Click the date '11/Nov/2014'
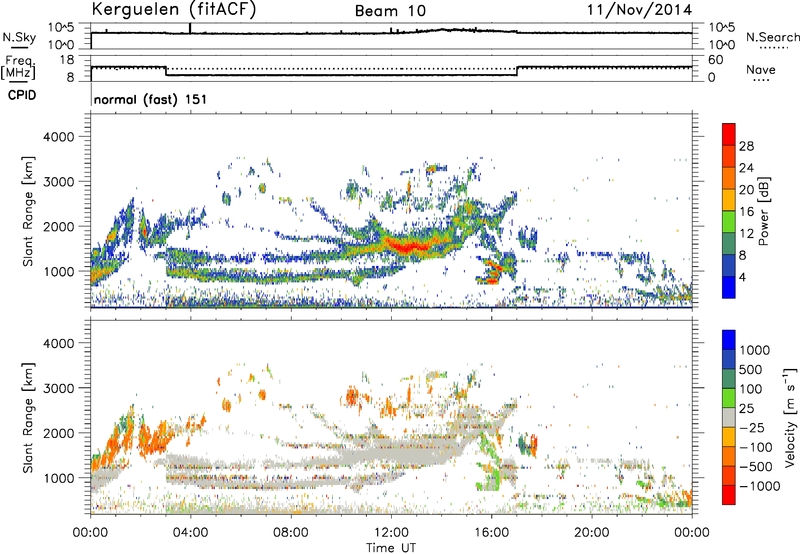The width and height of the screenshot is (800, 554). coord(640,9)
